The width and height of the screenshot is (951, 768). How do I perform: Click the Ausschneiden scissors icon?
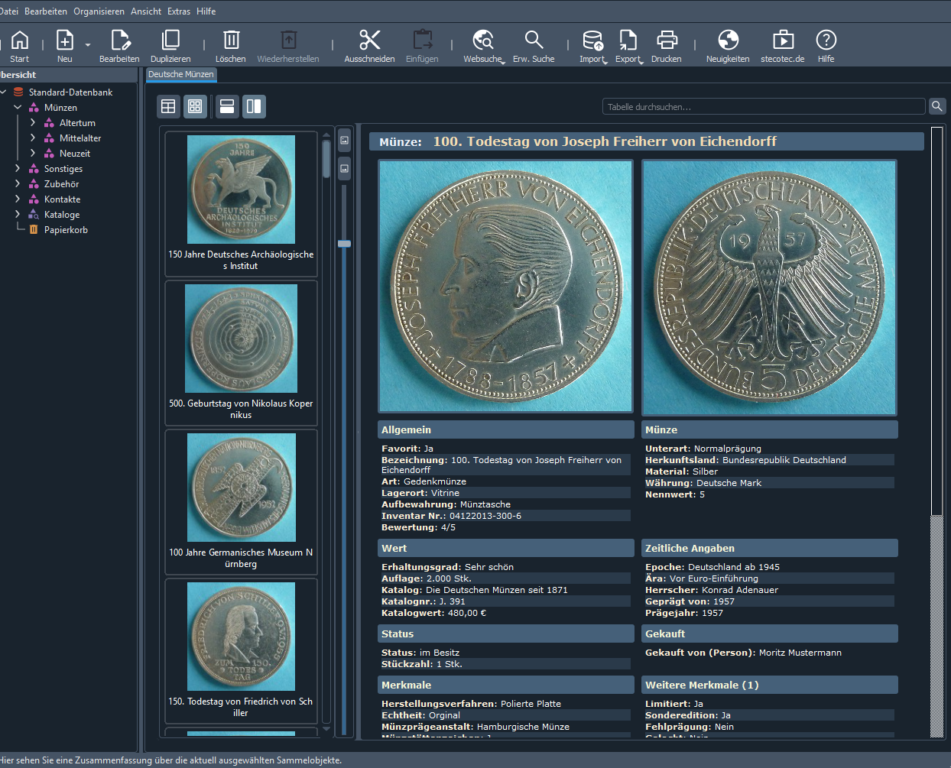tap(370, 40)
